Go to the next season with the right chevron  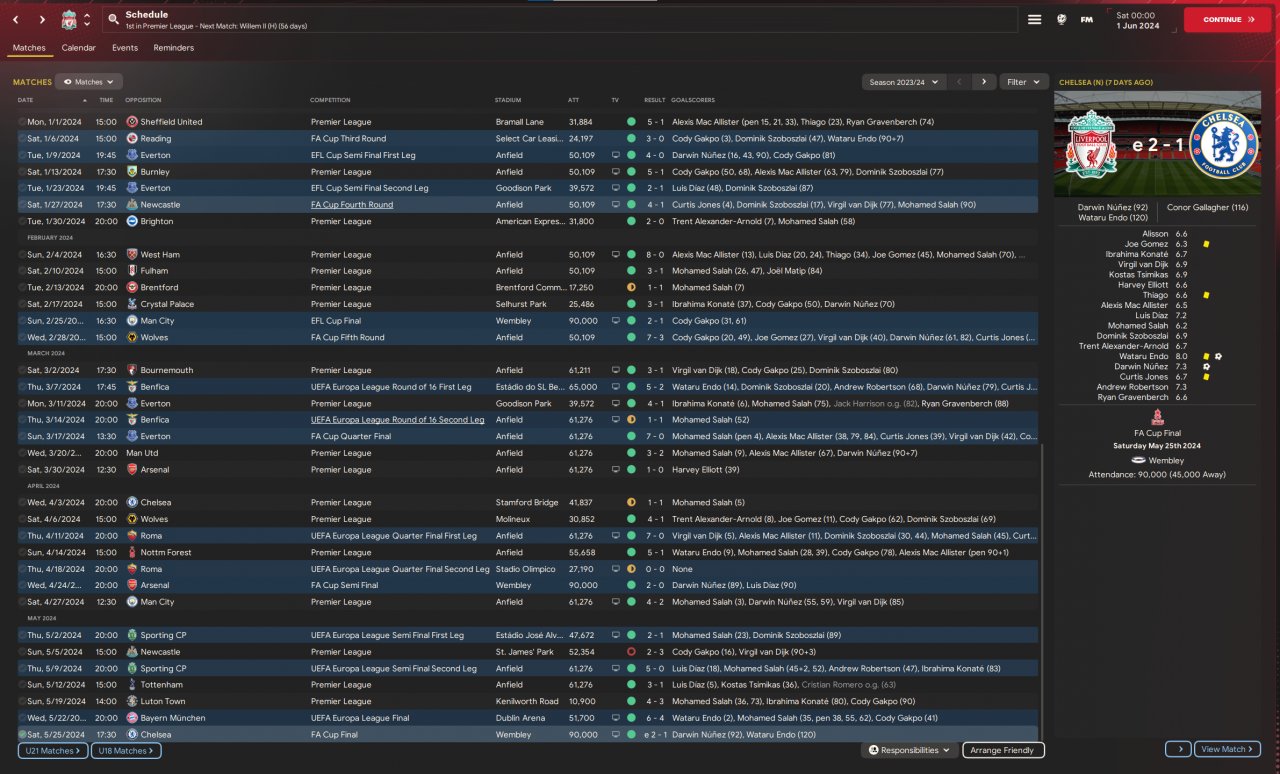[x=984, y=82]
